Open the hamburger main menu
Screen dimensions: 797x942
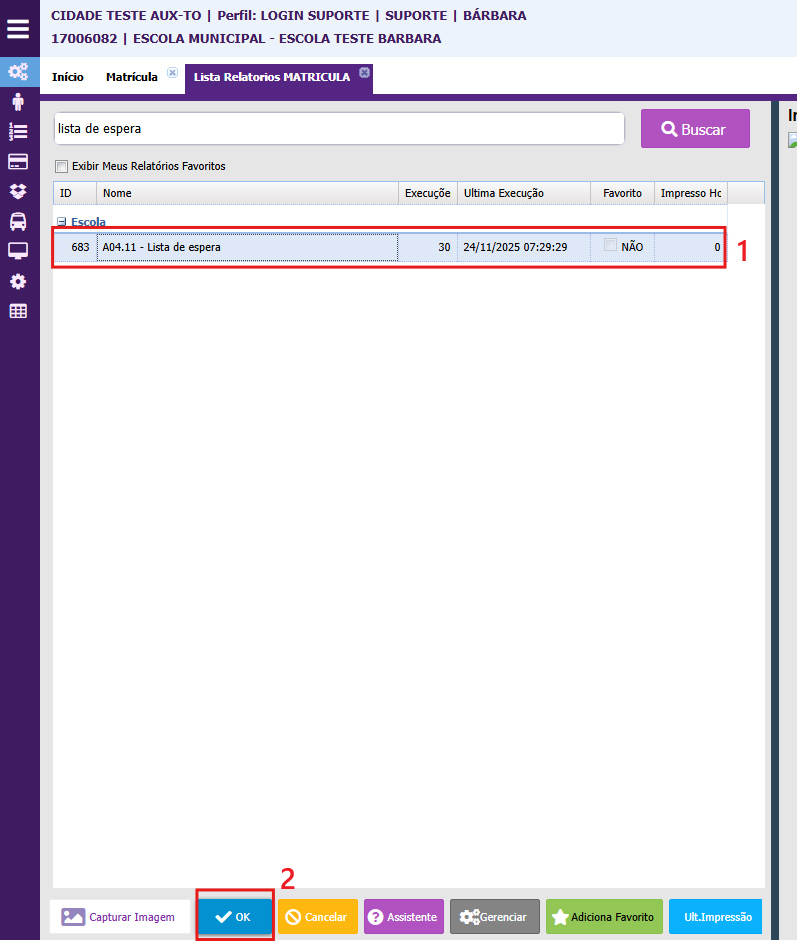[x=18, y=27]
